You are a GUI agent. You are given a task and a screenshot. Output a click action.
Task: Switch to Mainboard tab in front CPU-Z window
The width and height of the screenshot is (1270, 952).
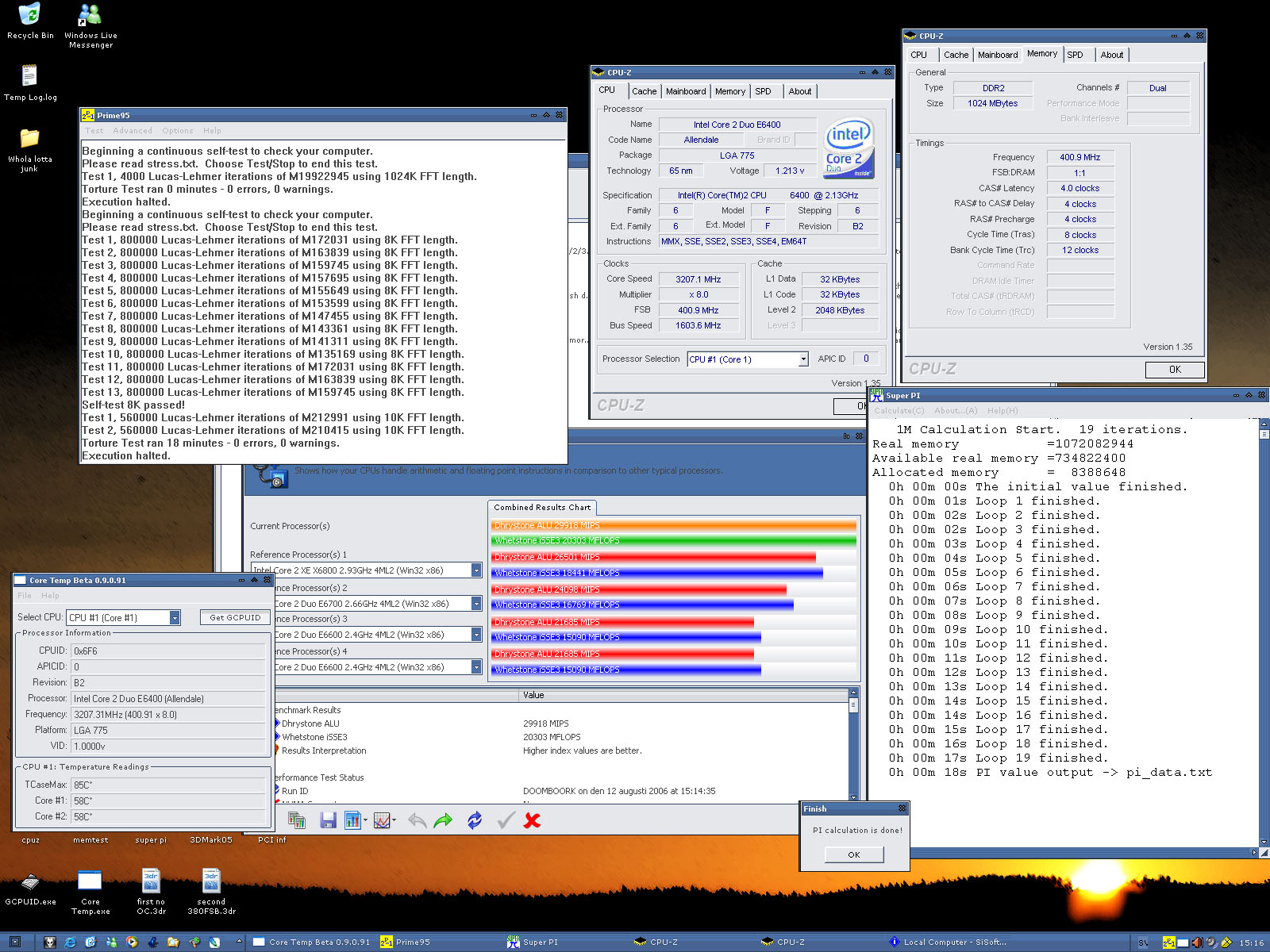coord(686,91)
